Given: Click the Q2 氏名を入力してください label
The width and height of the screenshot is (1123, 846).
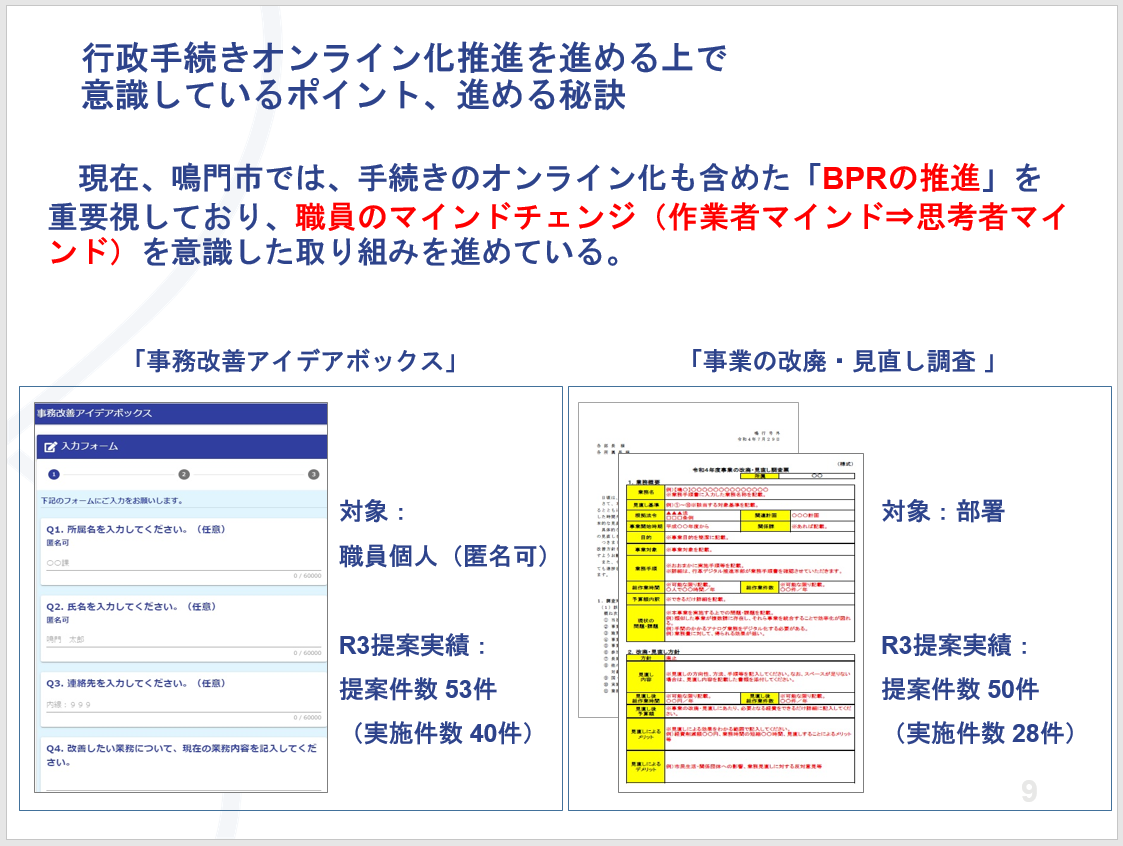Looking at the screenshot, I should pyautogui.click(x=131, y=607).
